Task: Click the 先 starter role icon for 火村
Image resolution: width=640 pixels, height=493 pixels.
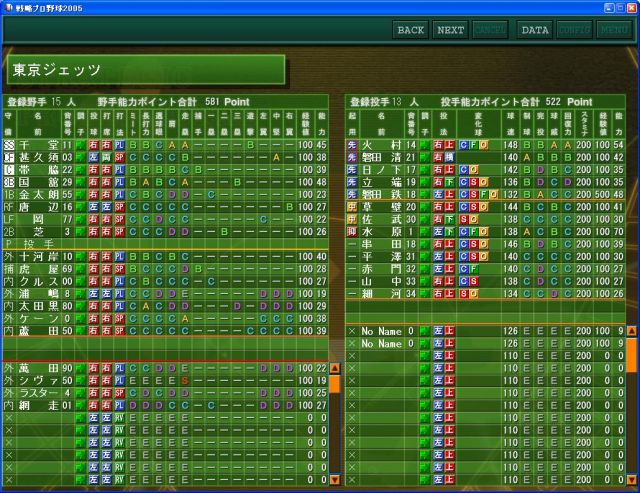Action: (x=352, y=145)
